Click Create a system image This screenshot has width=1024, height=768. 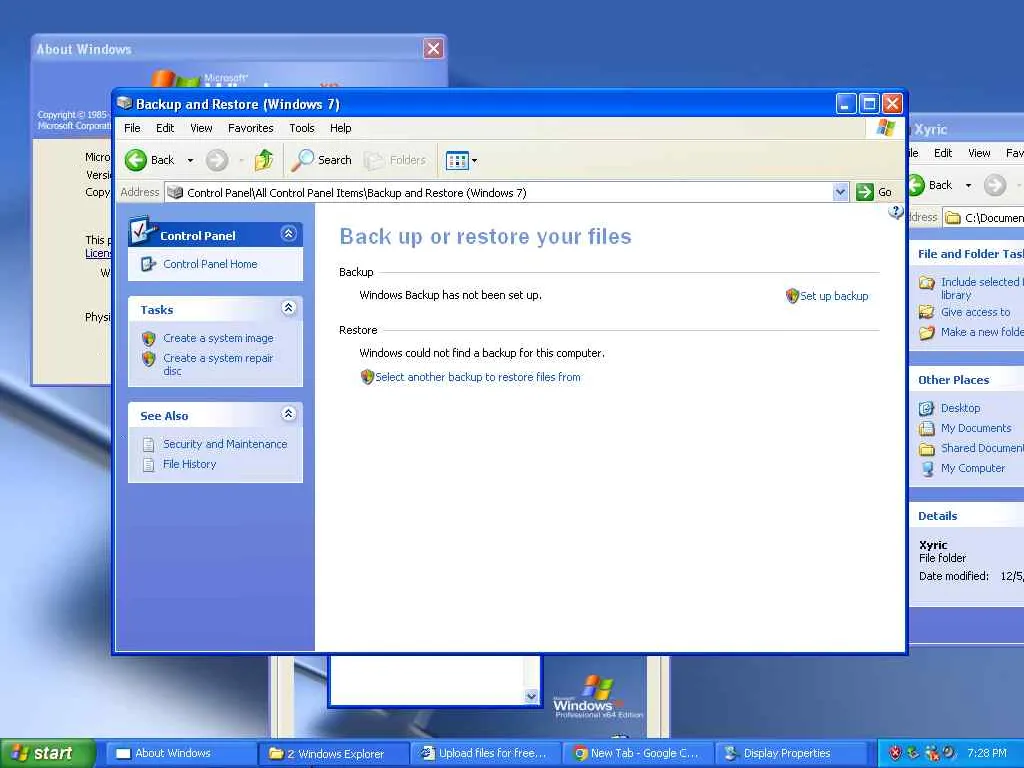coord(218,338)
